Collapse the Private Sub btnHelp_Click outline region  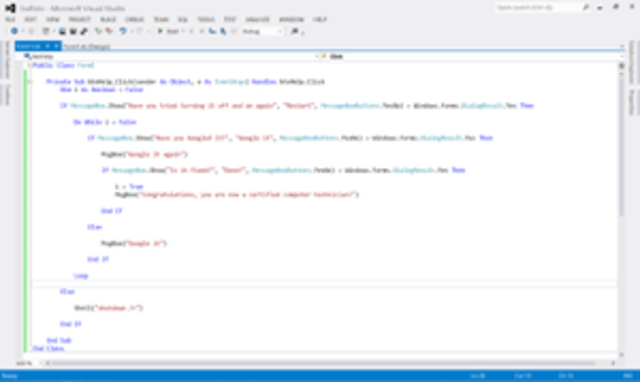tap(29, 82)
